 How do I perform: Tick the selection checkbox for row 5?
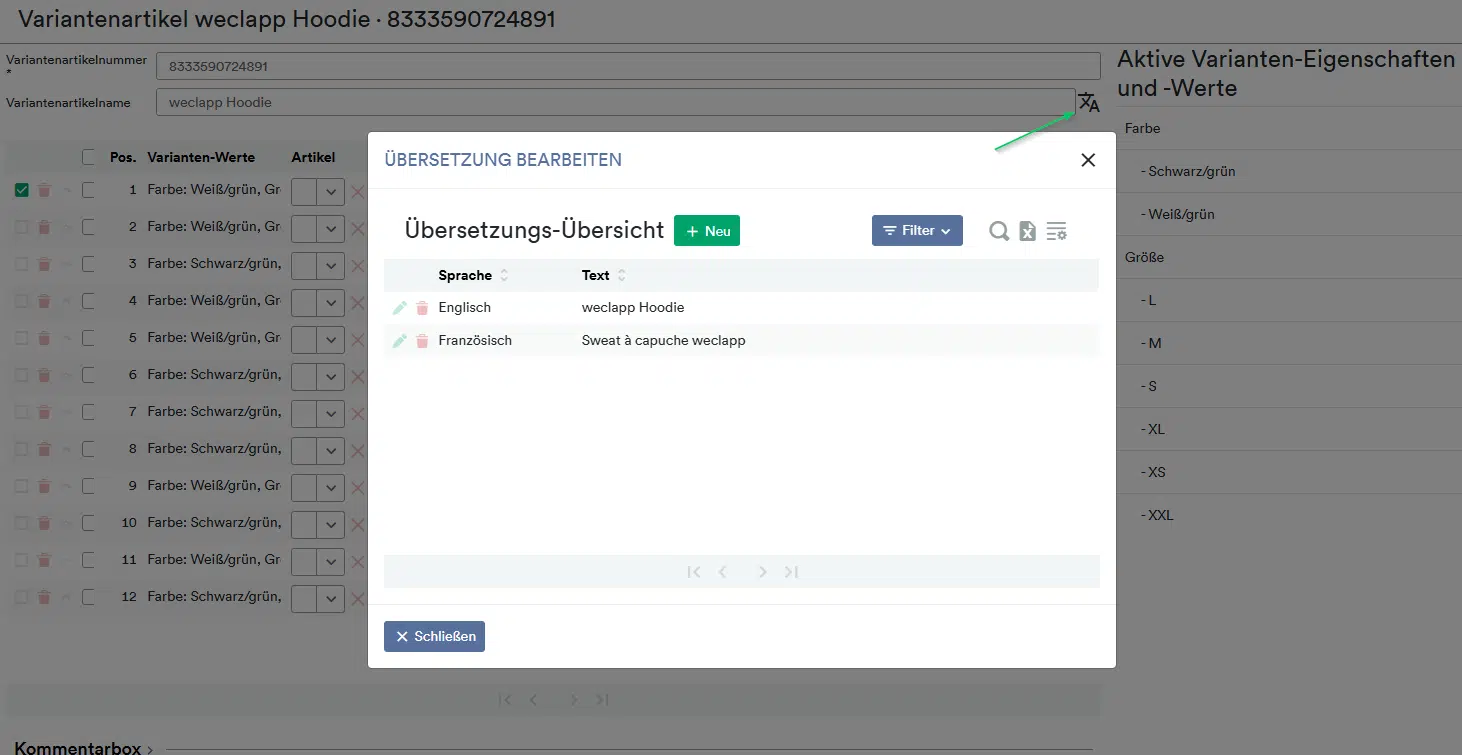pos(89,338)
